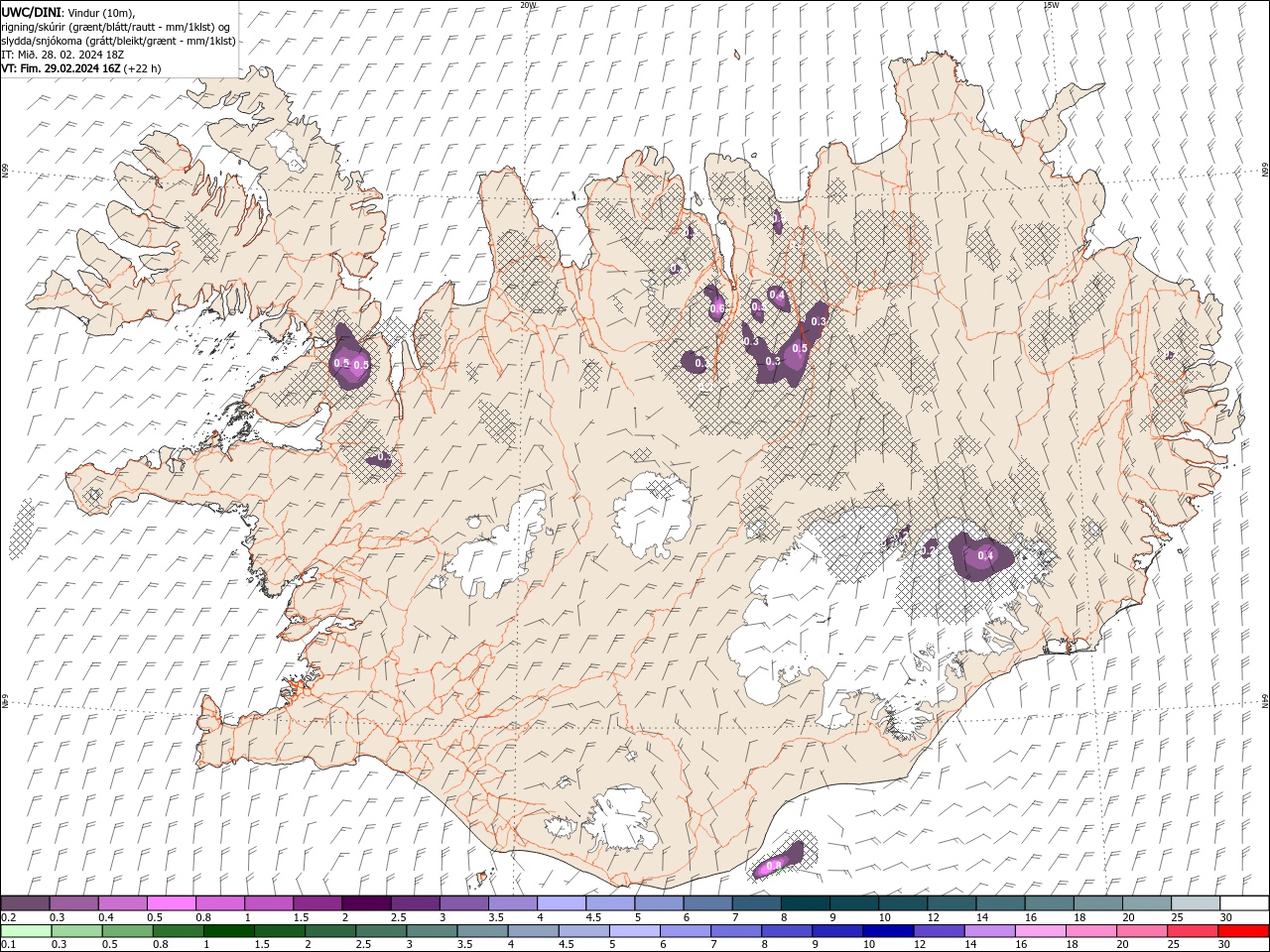
Task: Click the swatch between 18 and 20, upper legend row
Action: coord(1098,903)
